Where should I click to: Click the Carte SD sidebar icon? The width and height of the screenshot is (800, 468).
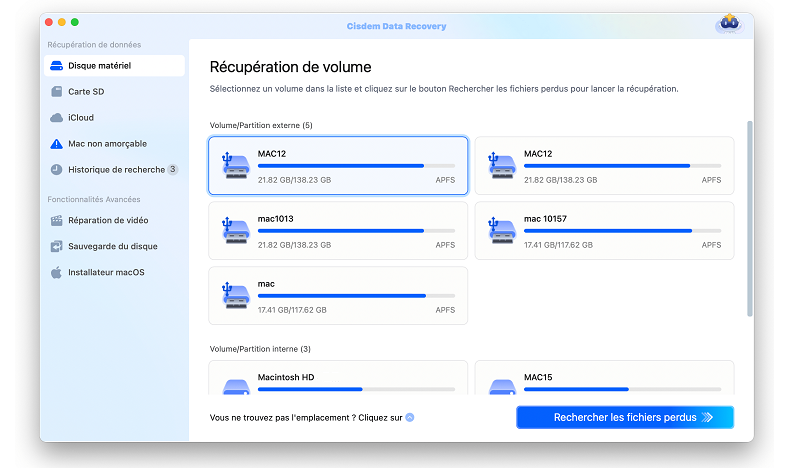point(57,92)
